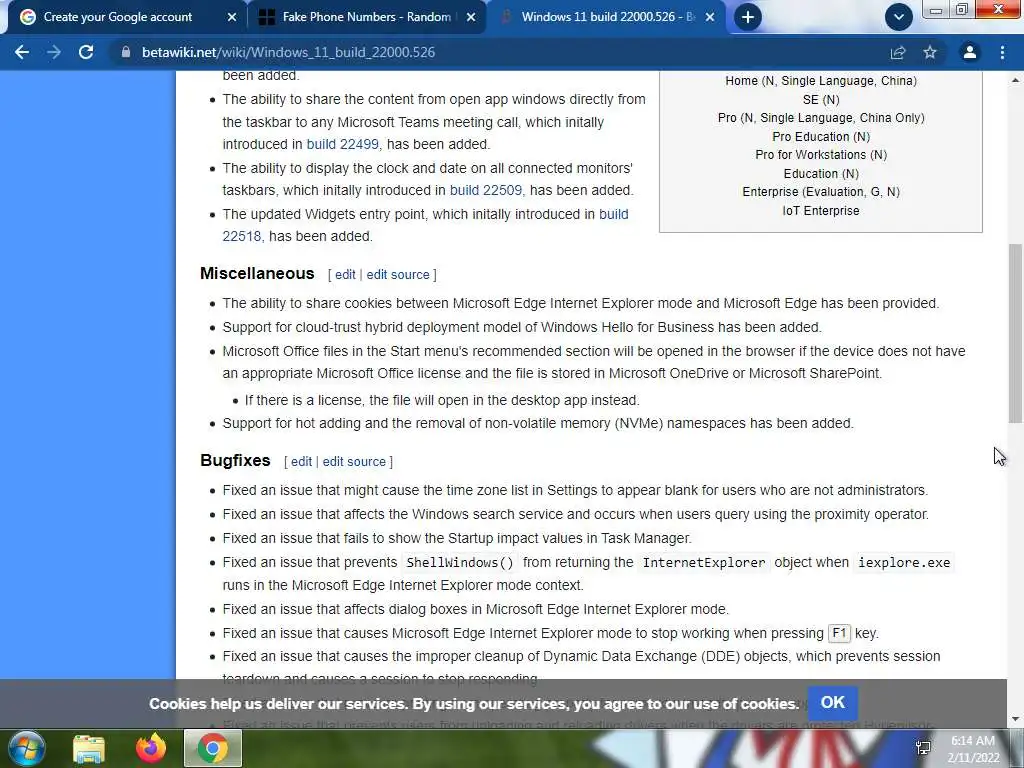Close the Create your Google account tab
Image resolution: width=1024 pixels, height=768 pixels.
tap(232, 18)
